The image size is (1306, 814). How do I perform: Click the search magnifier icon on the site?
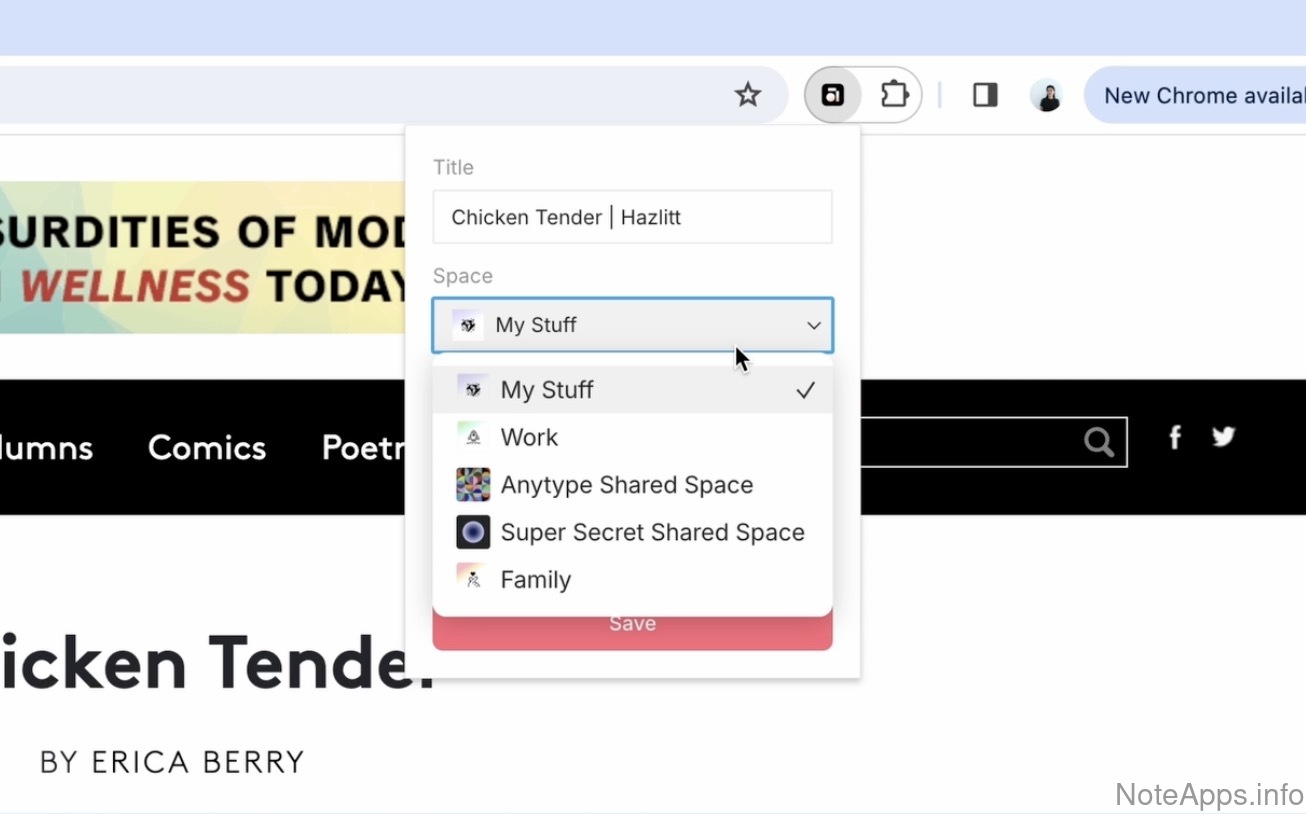coord(1098,442)
